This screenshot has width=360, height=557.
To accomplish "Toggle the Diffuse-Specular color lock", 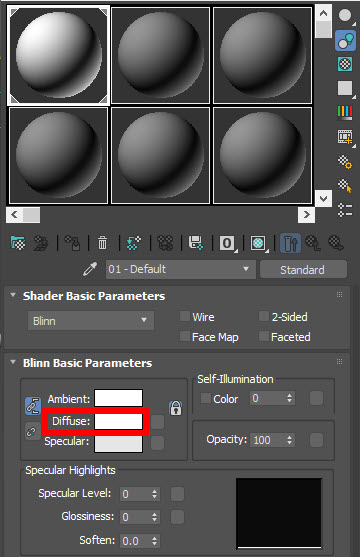I will 33,432.
